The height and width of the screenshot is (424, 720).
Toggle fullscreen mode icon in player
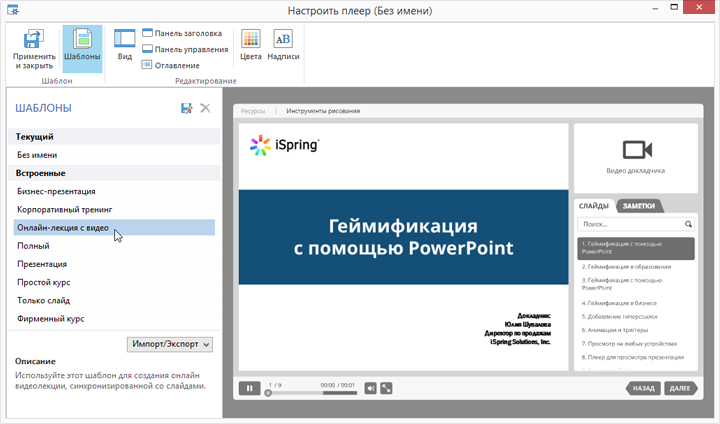[x=387, y=389]
